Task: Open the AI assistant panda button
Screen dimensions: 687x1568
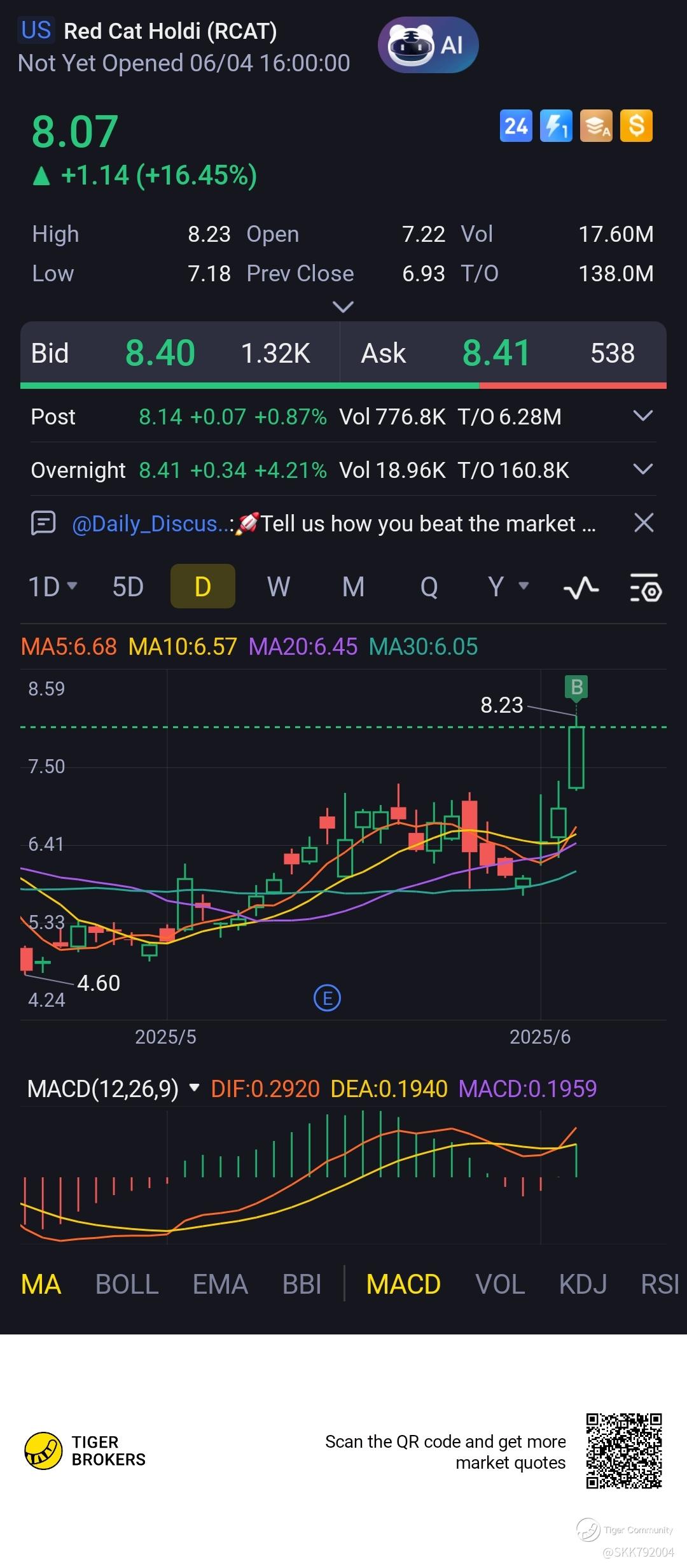Action: 428,45
